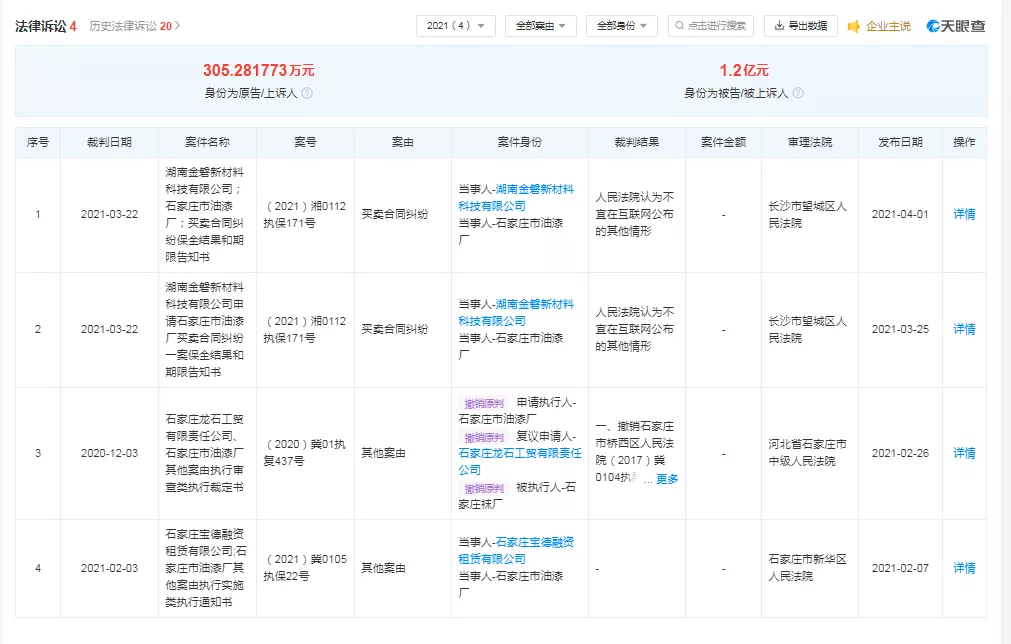Open 湖南金磐新材料科技有限公司 link in row 1

tap(516, 197)
